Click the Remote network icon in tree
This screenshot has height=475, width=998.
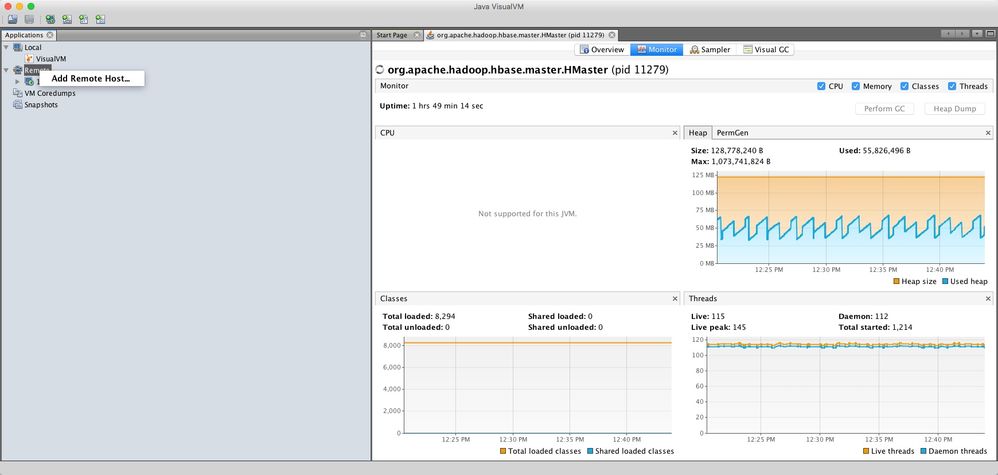(x=18, y=70)
